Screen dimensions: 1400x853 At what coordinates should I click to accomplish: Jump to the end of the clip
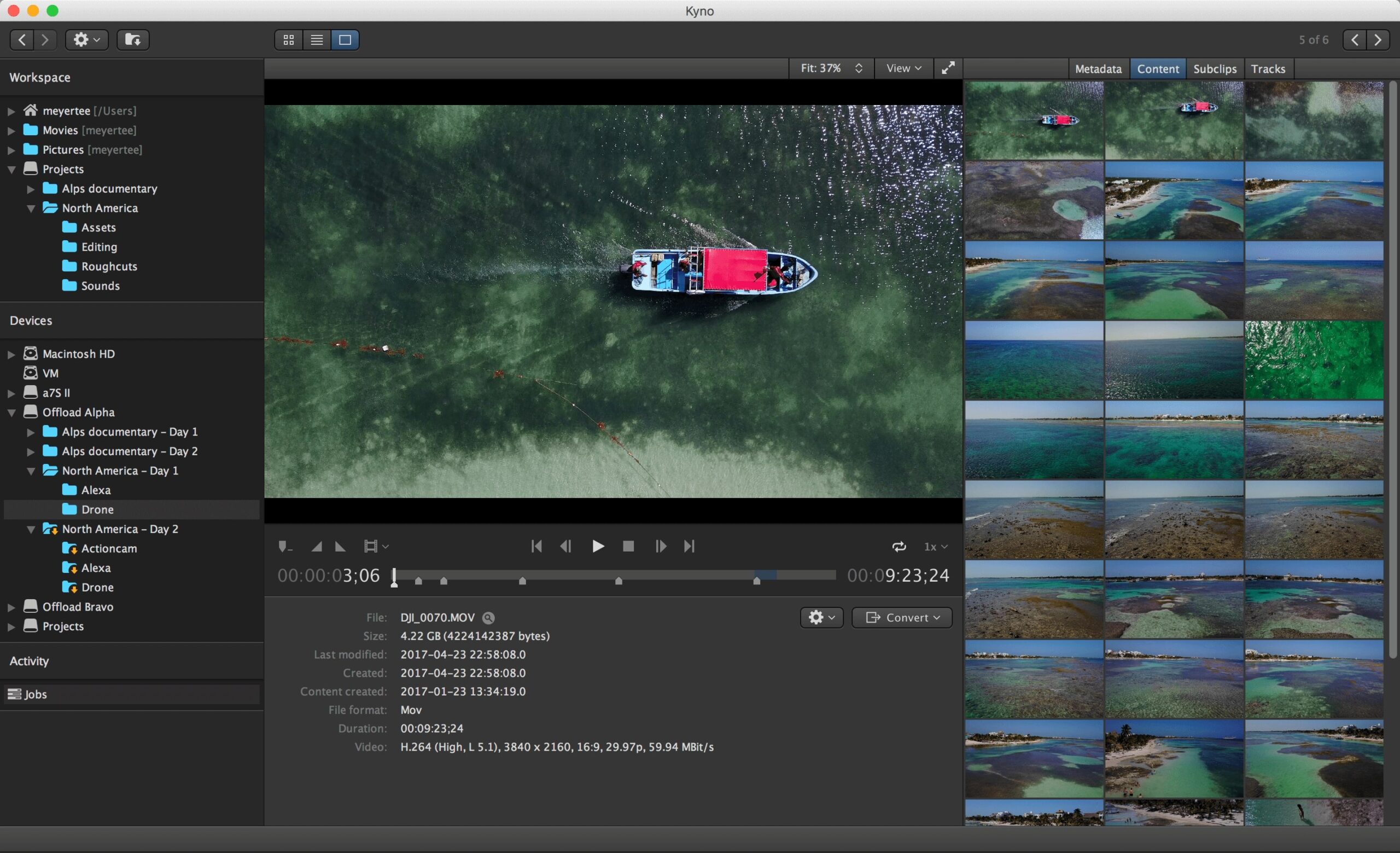pyautogui.click(x=689, y=546)
